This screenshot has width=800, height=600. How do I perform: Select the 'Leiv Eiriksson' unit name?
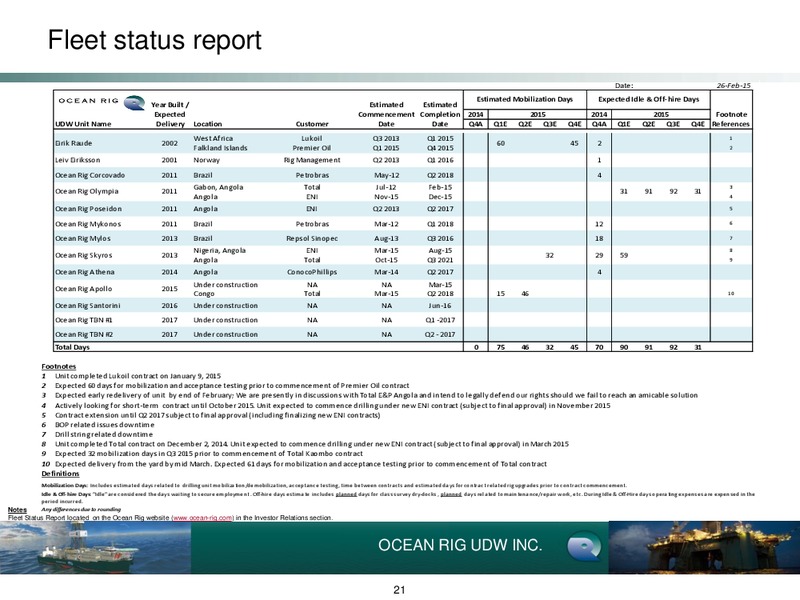pos(78,160)
